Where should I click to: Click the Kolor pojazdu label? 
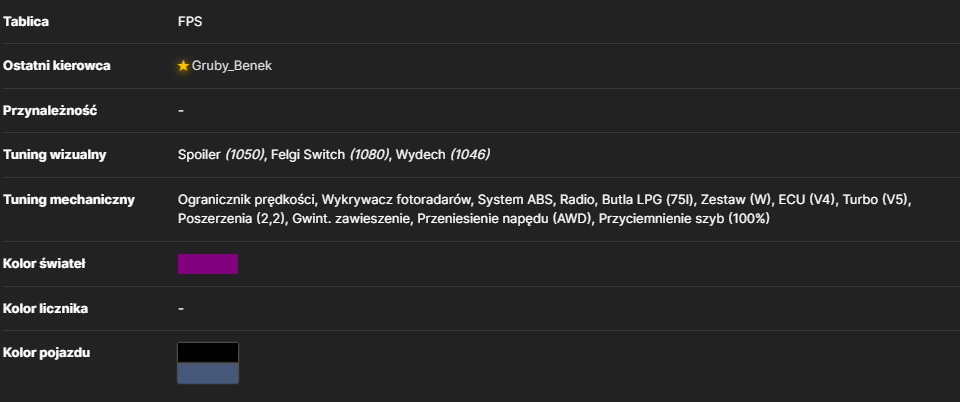(47, 352)
